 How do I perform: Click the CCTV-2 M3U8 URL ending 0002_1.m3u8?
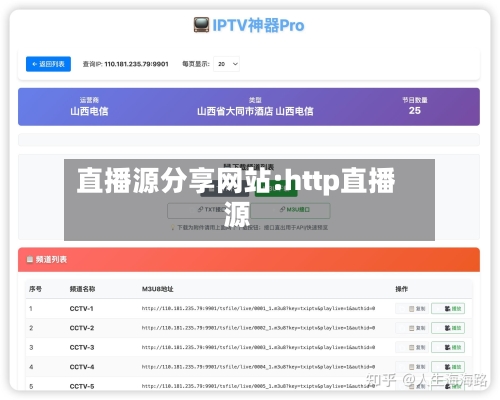click(x=258, y=328)
